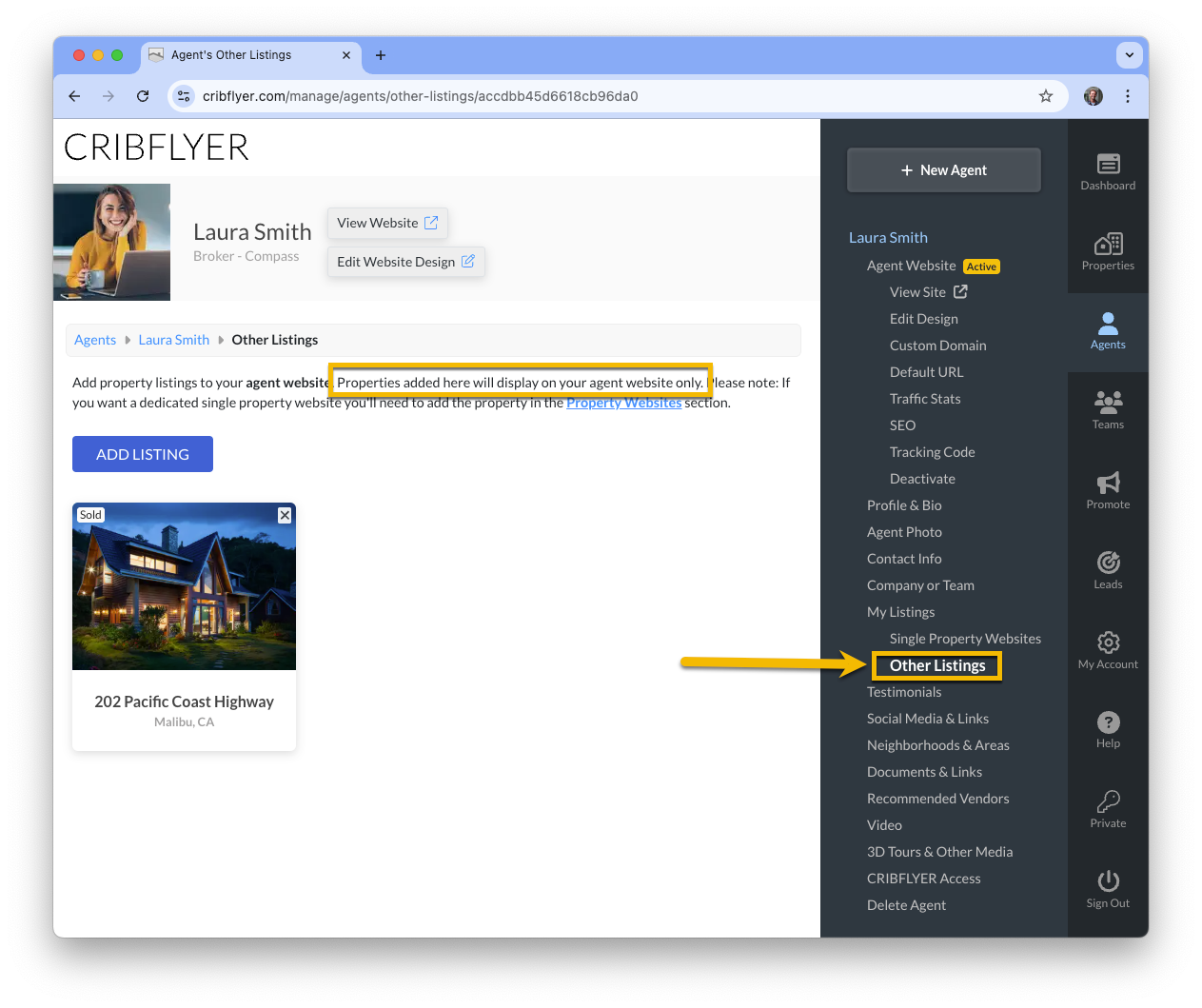This screenshot has height=1008, width=1202.
Task: Open Profile & Bio menu item
Action: (904, 505)
